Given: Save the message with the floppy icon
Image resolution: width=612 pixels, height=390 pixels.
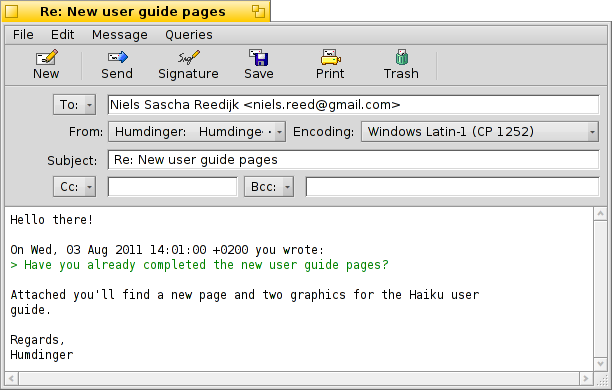Looking at the screenshot, I should [x=259, y=57].
